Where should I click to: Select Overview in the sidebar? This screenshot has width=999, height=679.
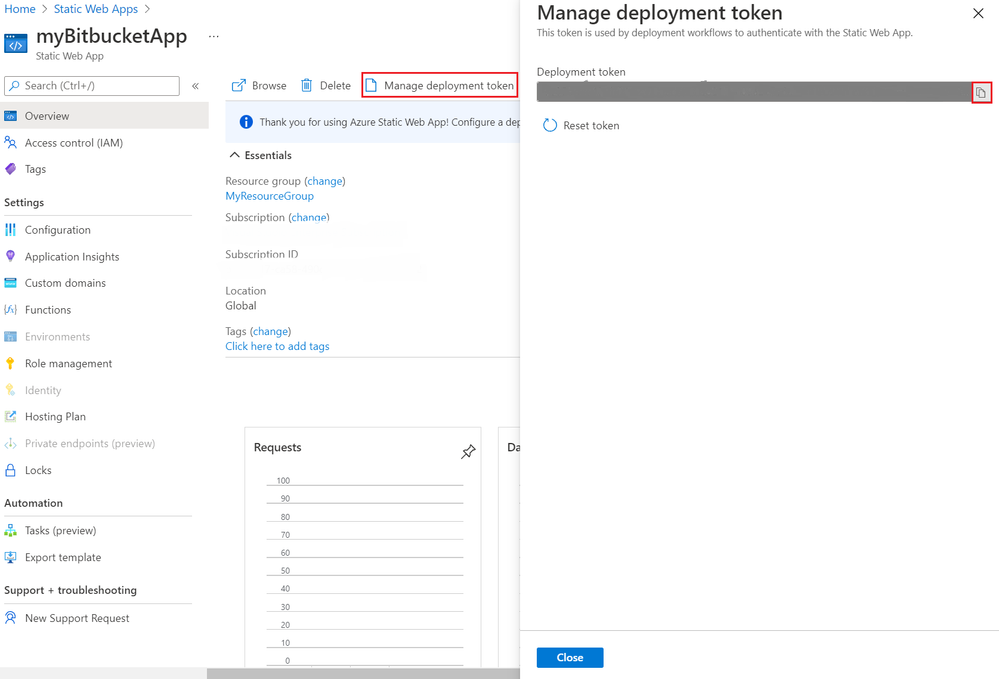point(104,116)
